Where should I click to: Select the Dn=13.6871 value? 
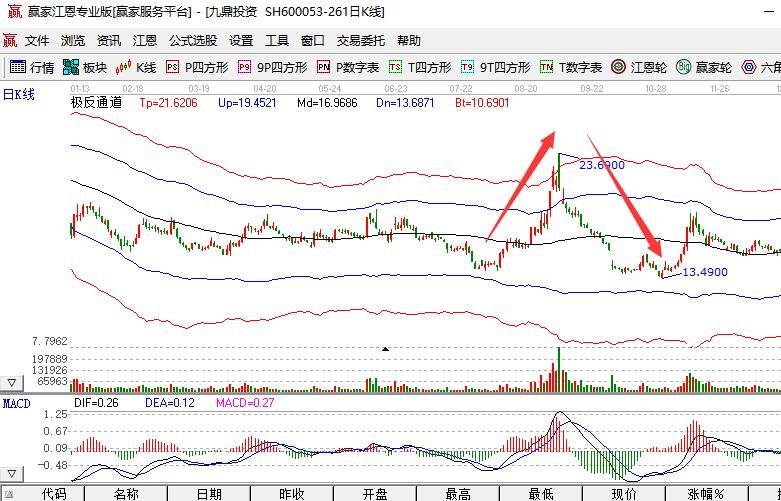(405, 103)
